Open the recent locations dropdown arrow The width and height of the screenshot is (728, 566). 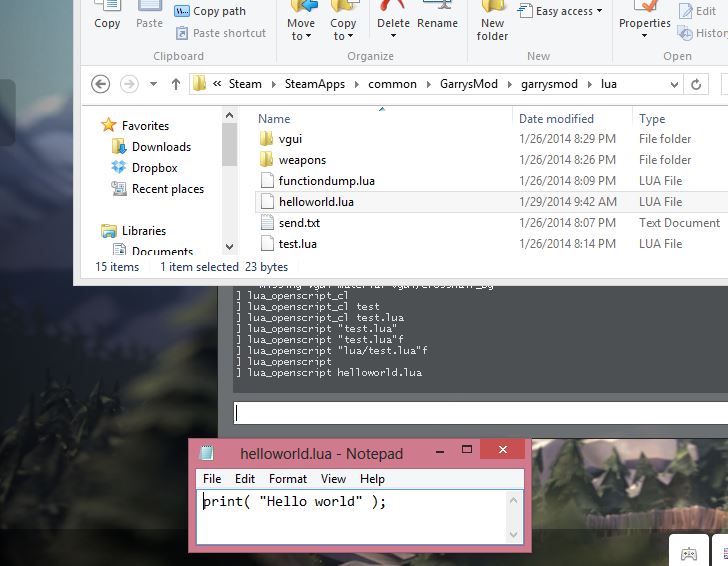pyautogui.click(x=153, y=84)
